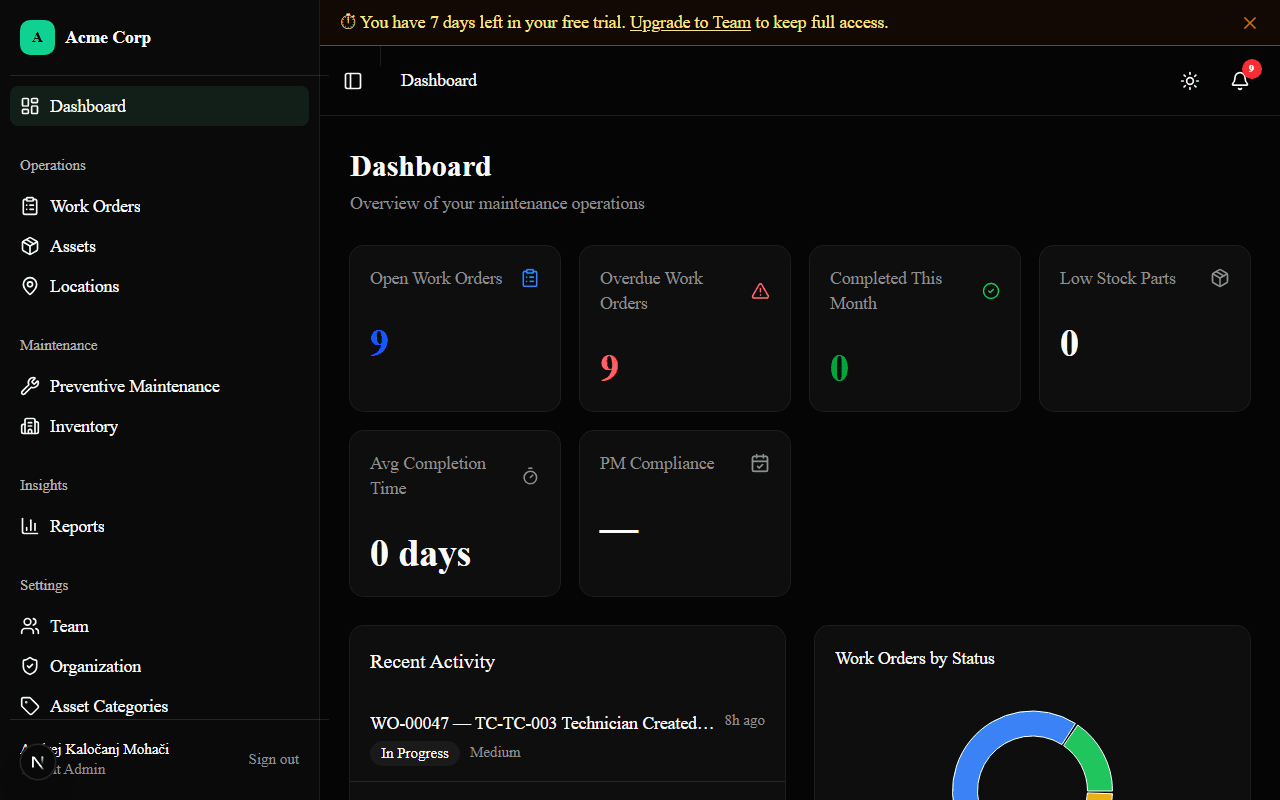1280x800 pixels.
Task: Click the calendar icon on PM Compliance card
Action: tap(760, 463)
